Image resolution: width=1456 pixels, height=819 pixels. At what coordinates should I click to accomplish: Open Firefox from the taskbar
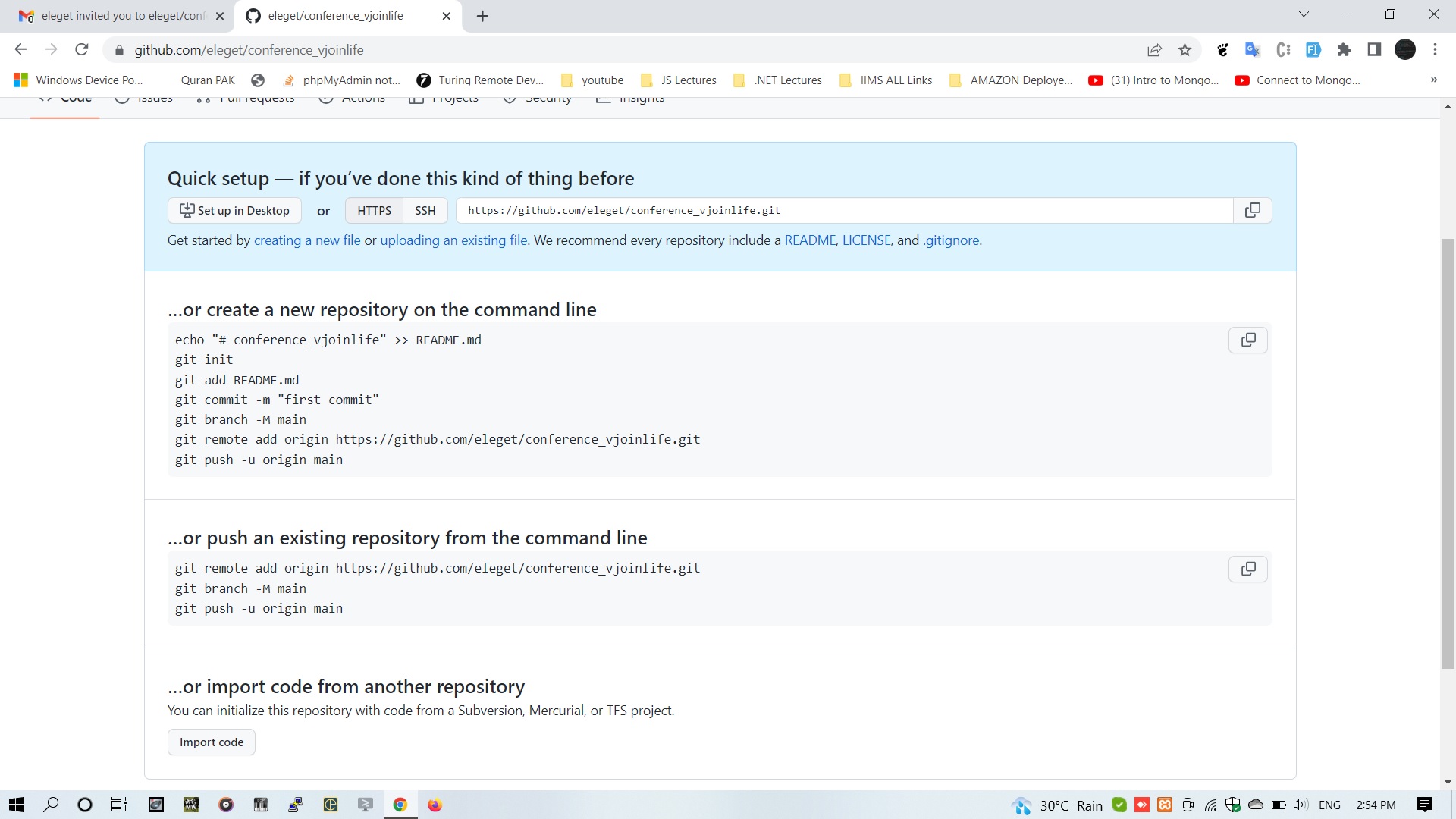click(435, 805)
